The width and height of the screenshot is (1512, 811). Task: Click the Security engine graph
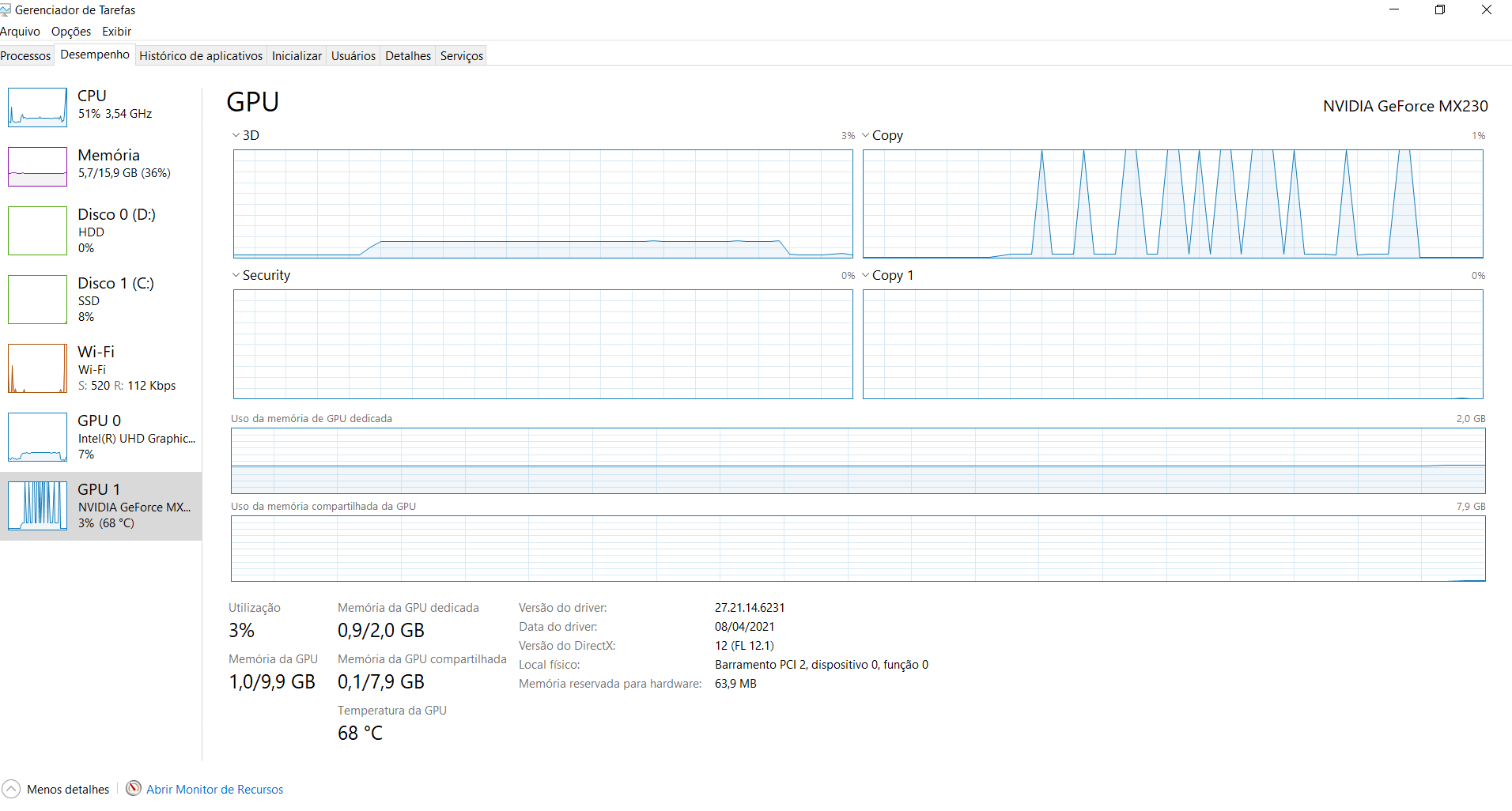click(x=543, y=344)
